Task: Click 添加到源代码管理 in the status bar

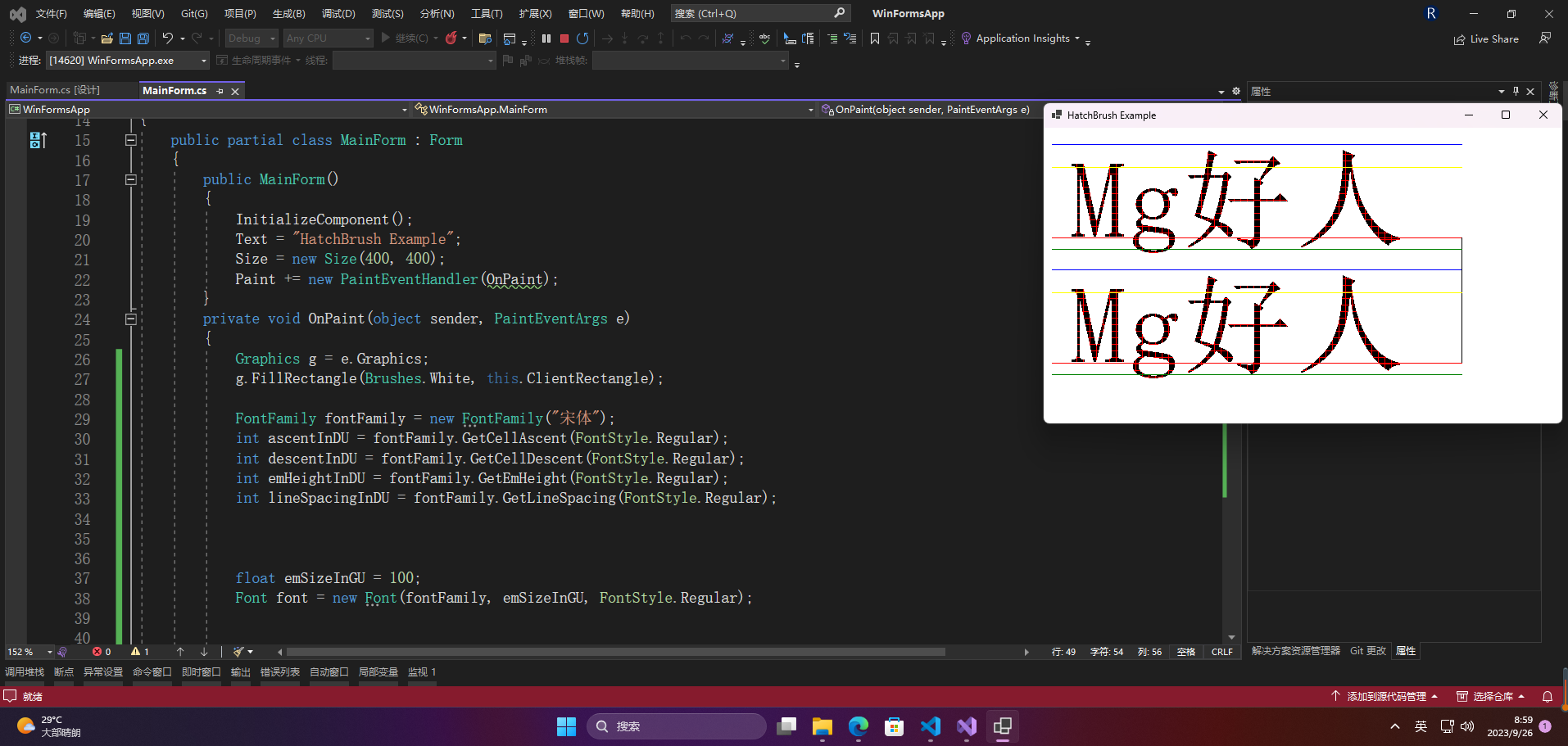Action: [x=1384, y=696]
